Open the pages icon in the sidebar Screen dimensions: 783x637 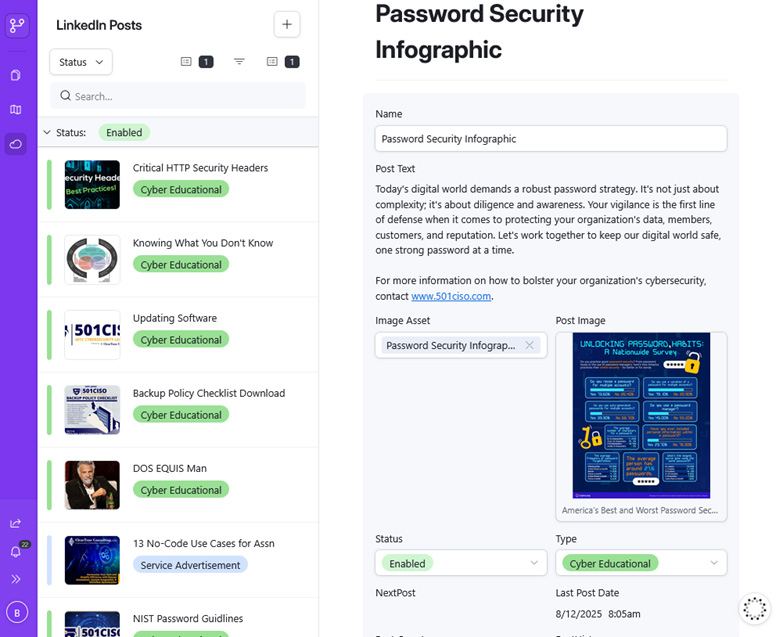pos(16,75)
